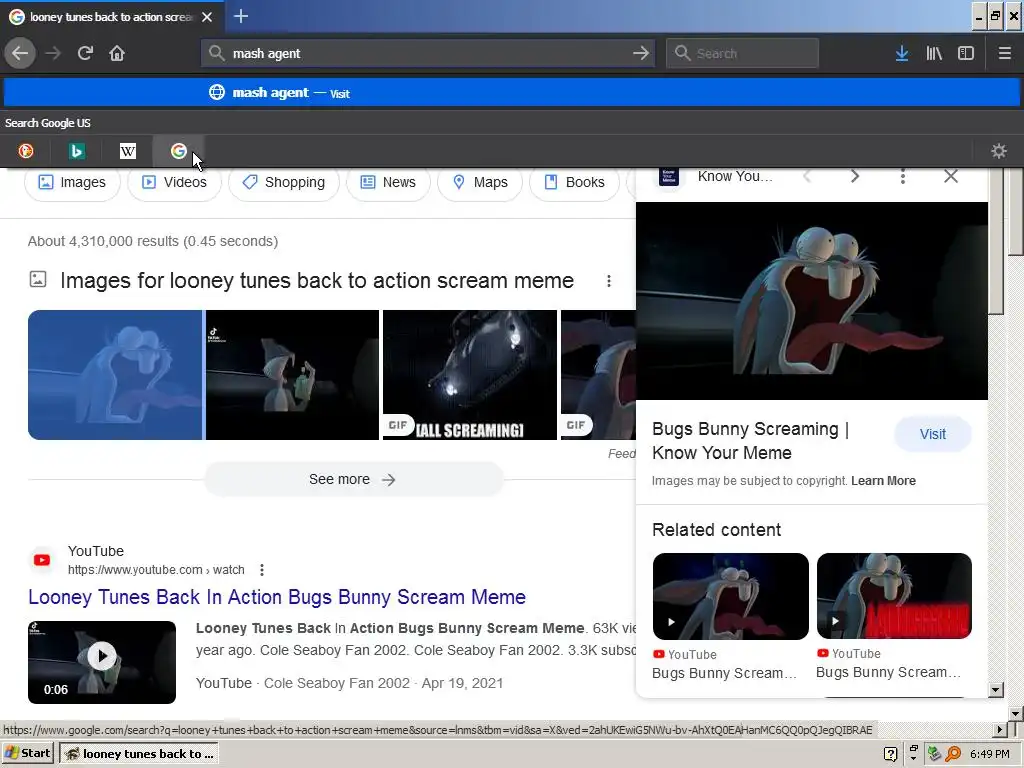The image size is (1024, 768).
Task: Switch to the Videos filter
Action: (174, 182)
